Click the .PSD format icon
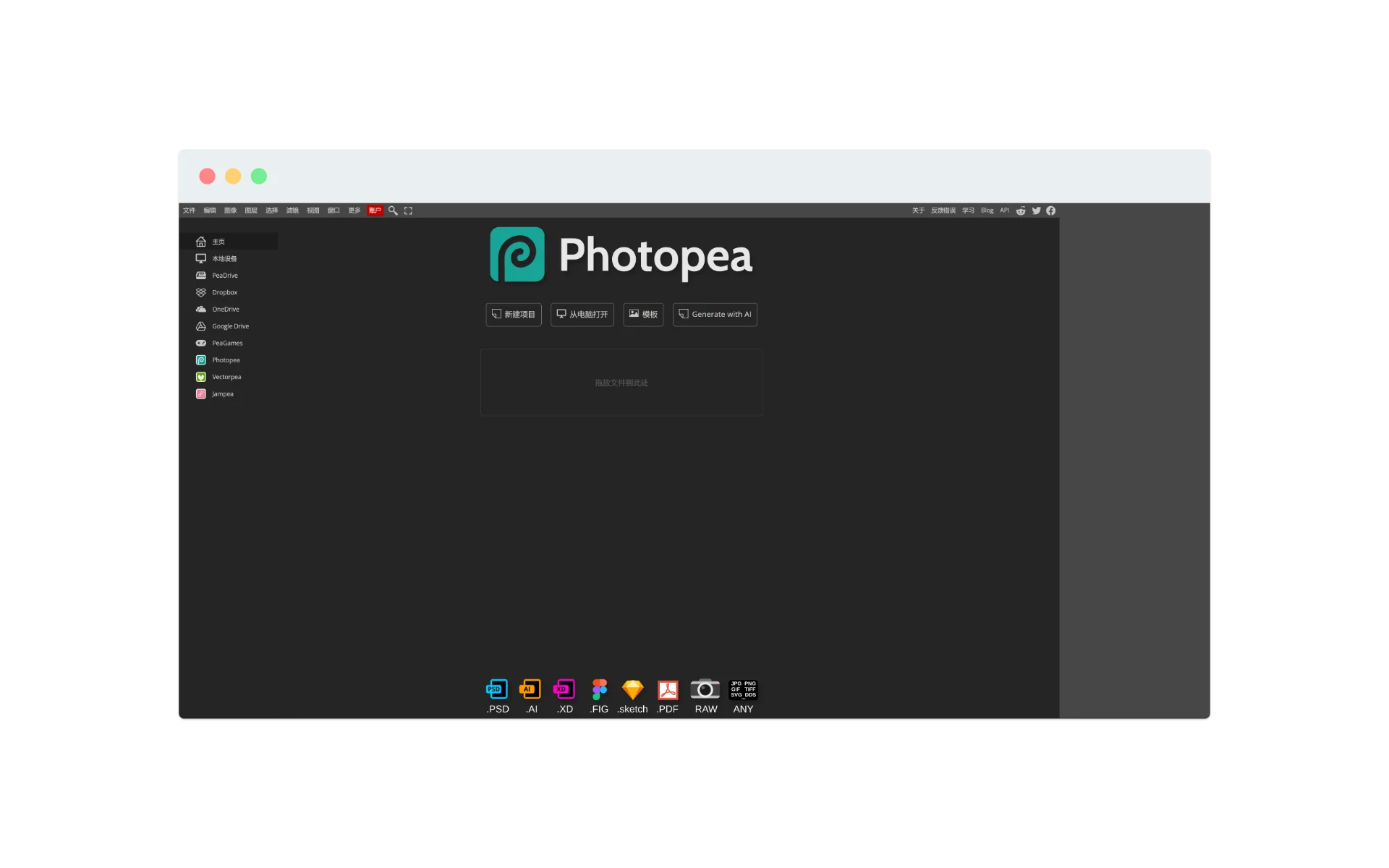This screenshot has height=868, width=1389. click(497, 689)
